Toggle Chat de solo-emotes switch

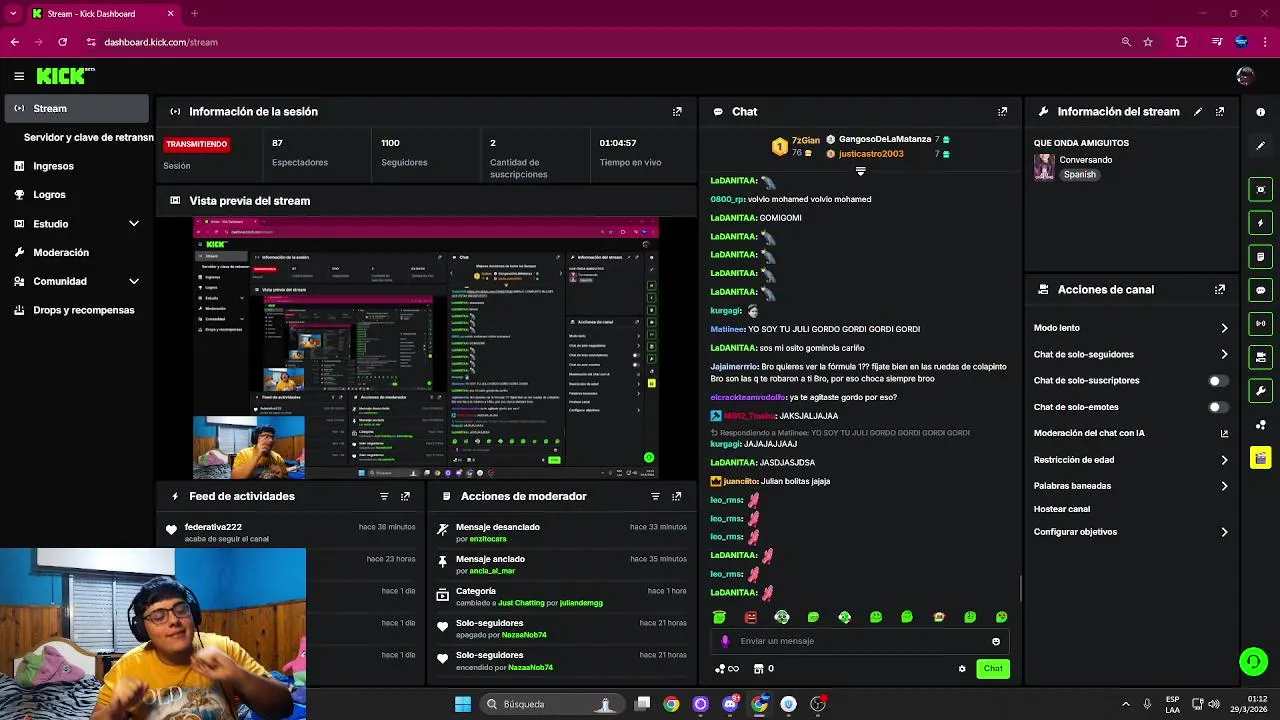coord(1217,407)
